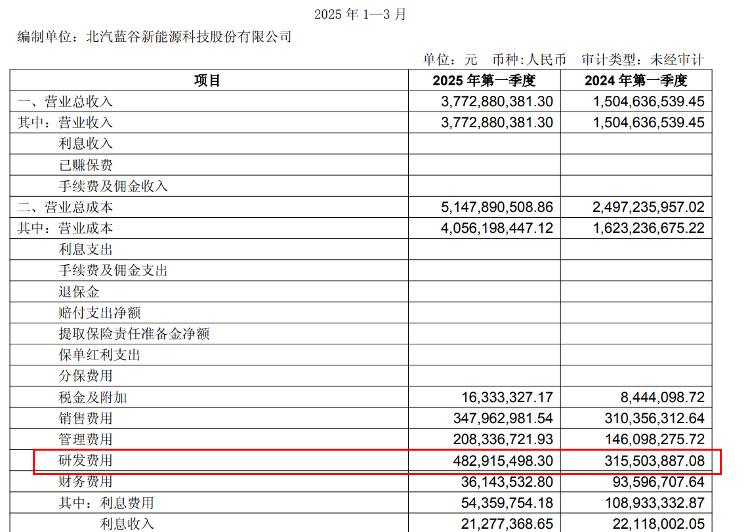Image resolution: width=750 pixels, height=532 pixels.
Task: Click the value 93,596,707.64
Action: tap(659, 481)
